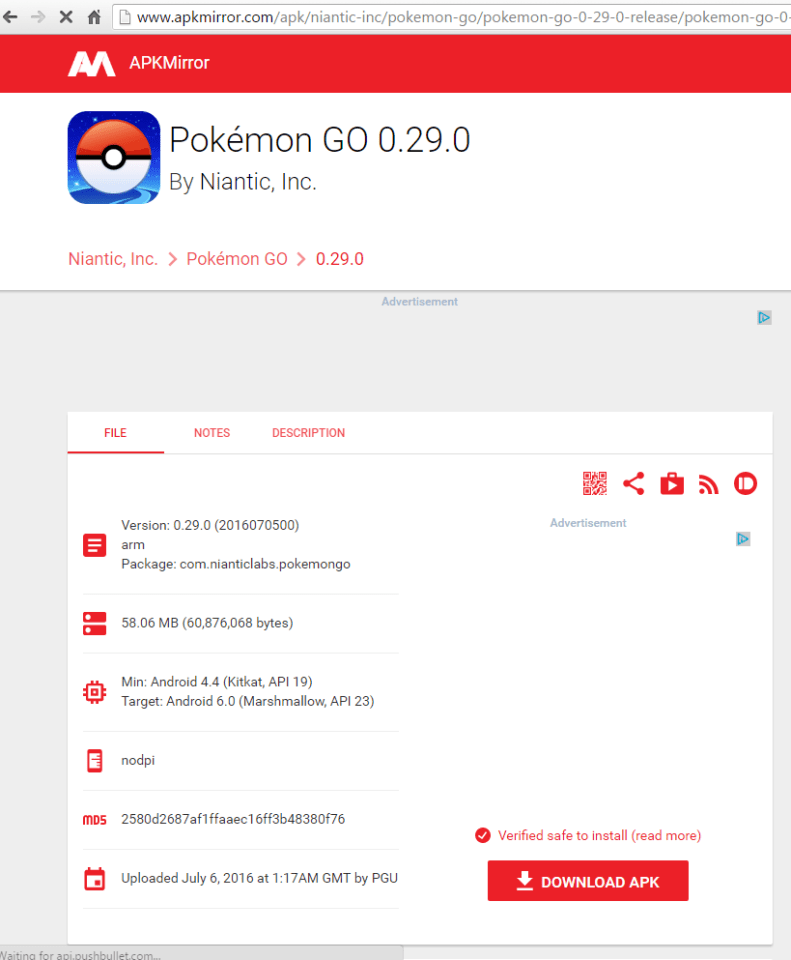791x960 pixels.
Task: Click the file size storage icon
Action: point(94,623)
